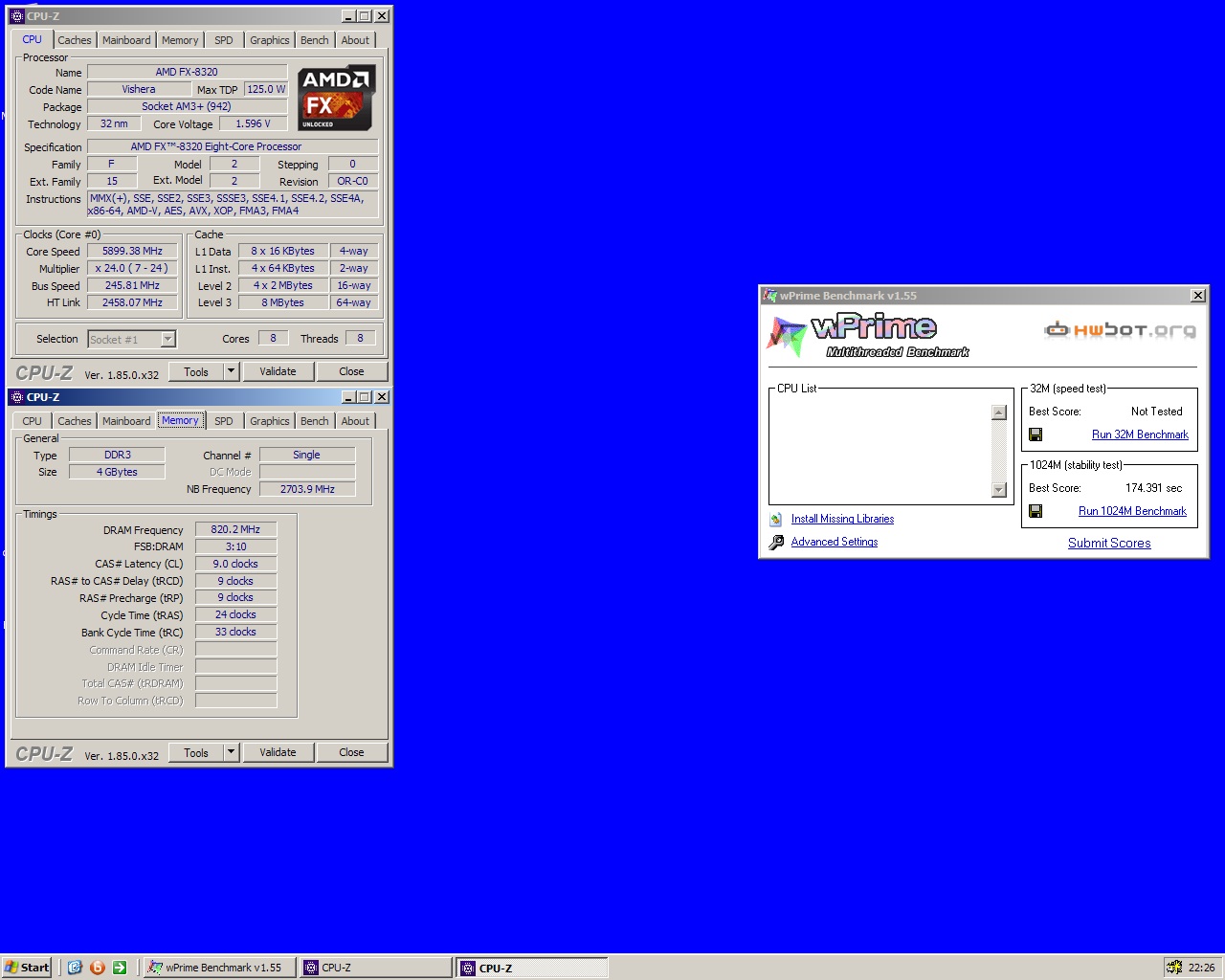The image size is (1225, 980).
Task: Open Install Missing Libraries link
Action: click(x=842, y=519)
